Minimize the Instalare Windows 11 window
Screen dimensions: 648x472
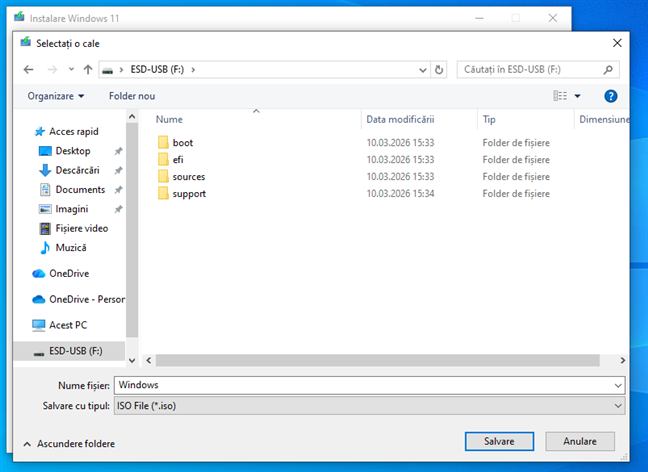479,18
